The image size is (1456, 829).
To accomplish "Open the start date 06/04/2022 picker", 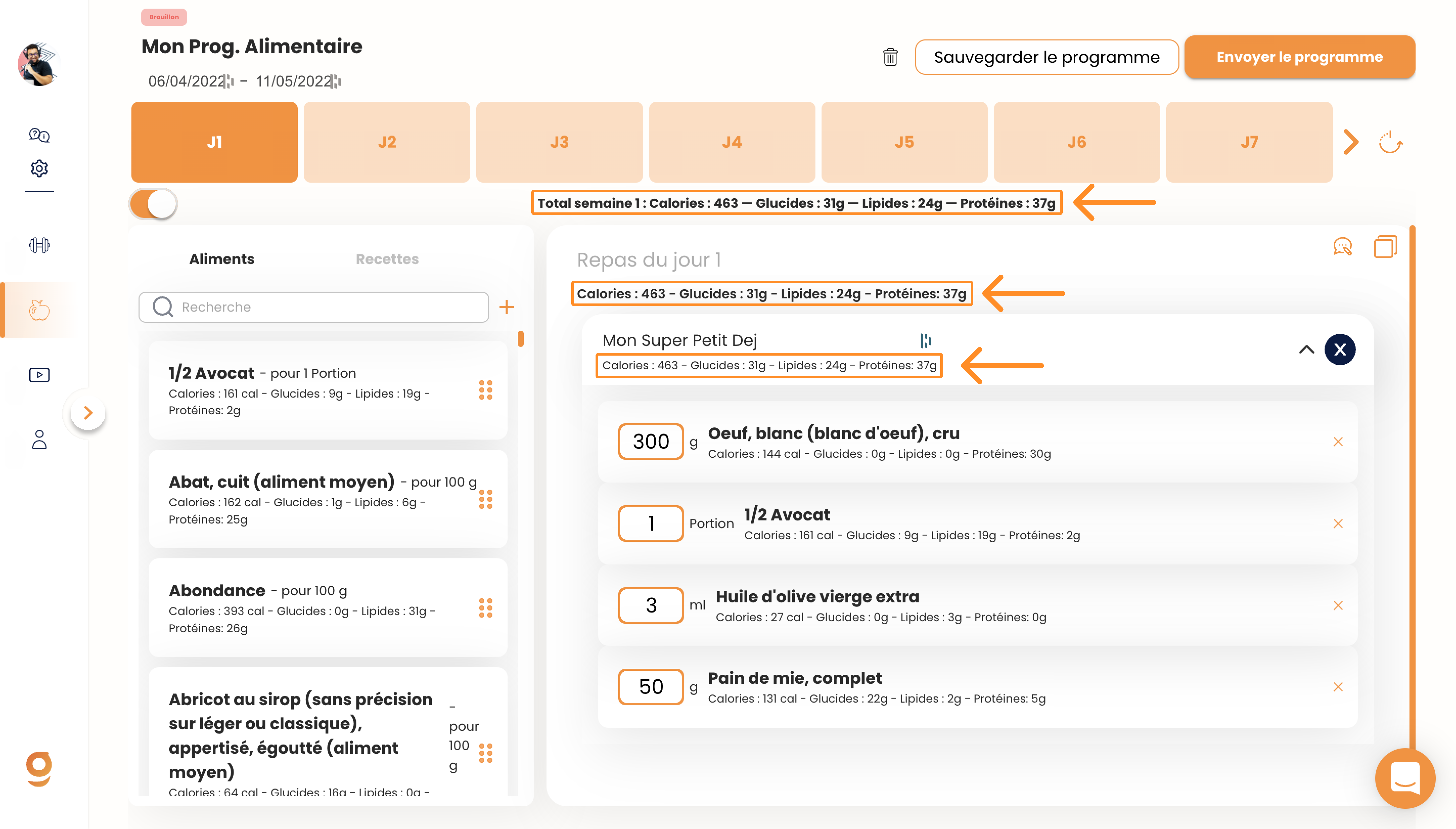I will tap(191, 81).
